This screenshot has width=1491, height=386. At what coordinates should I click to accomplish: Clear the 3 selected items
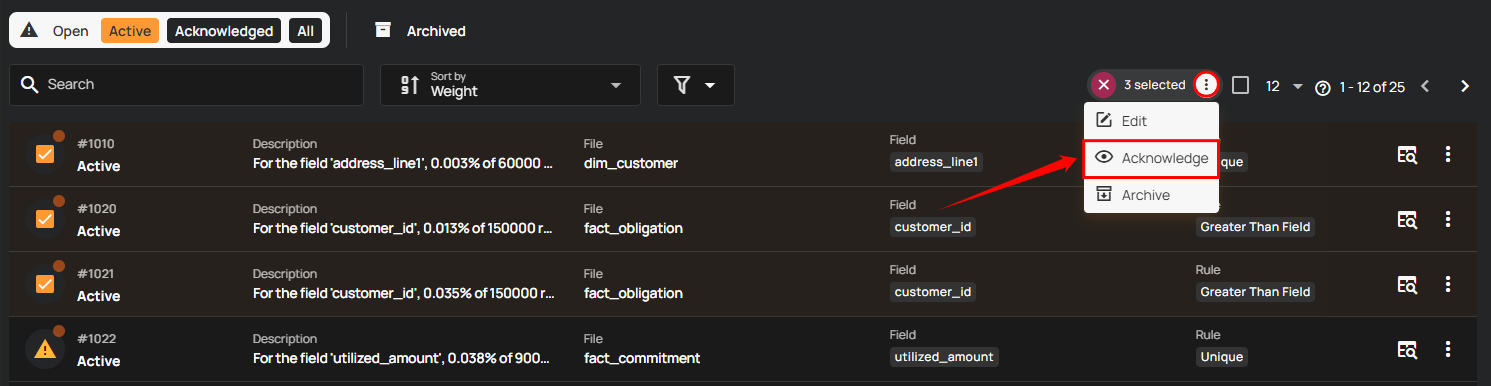point(1103,85)
